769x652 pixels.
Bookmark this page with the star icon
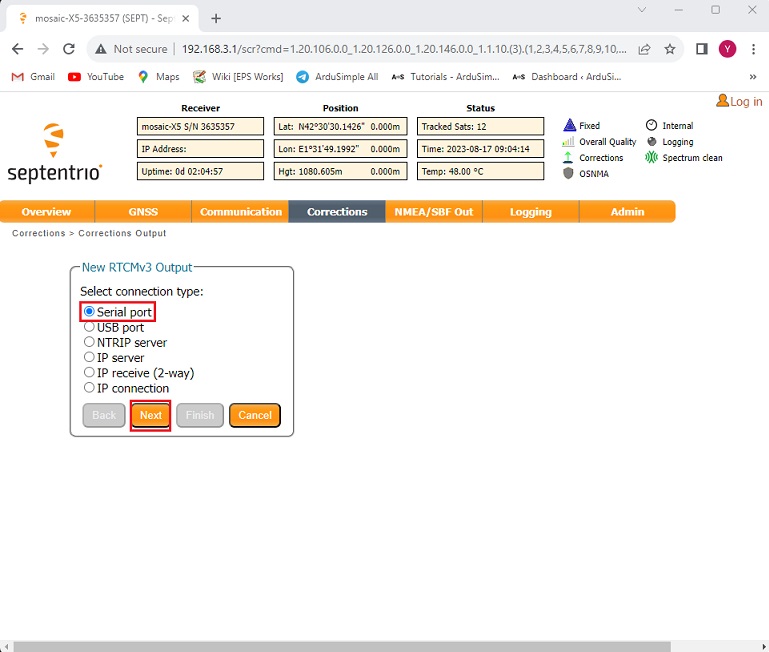[x=670, y=49]
